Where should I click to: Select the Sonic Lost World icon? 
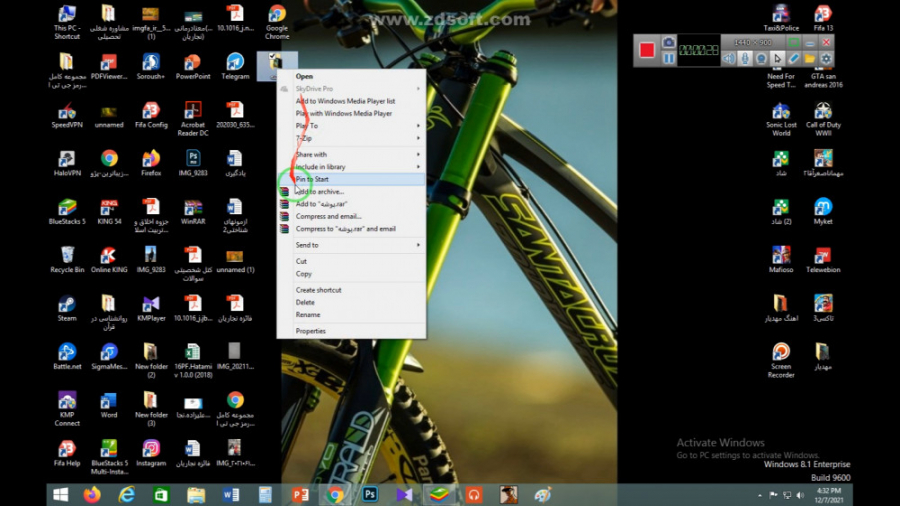(781, 119)
